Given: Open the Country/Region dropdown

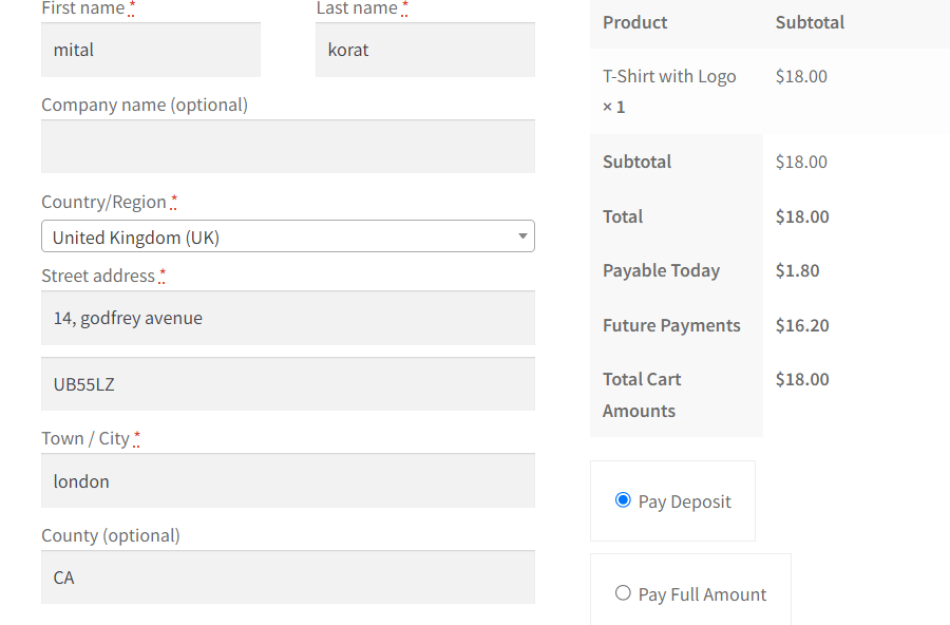Looking at the screenshot, I should click(288, 236).
